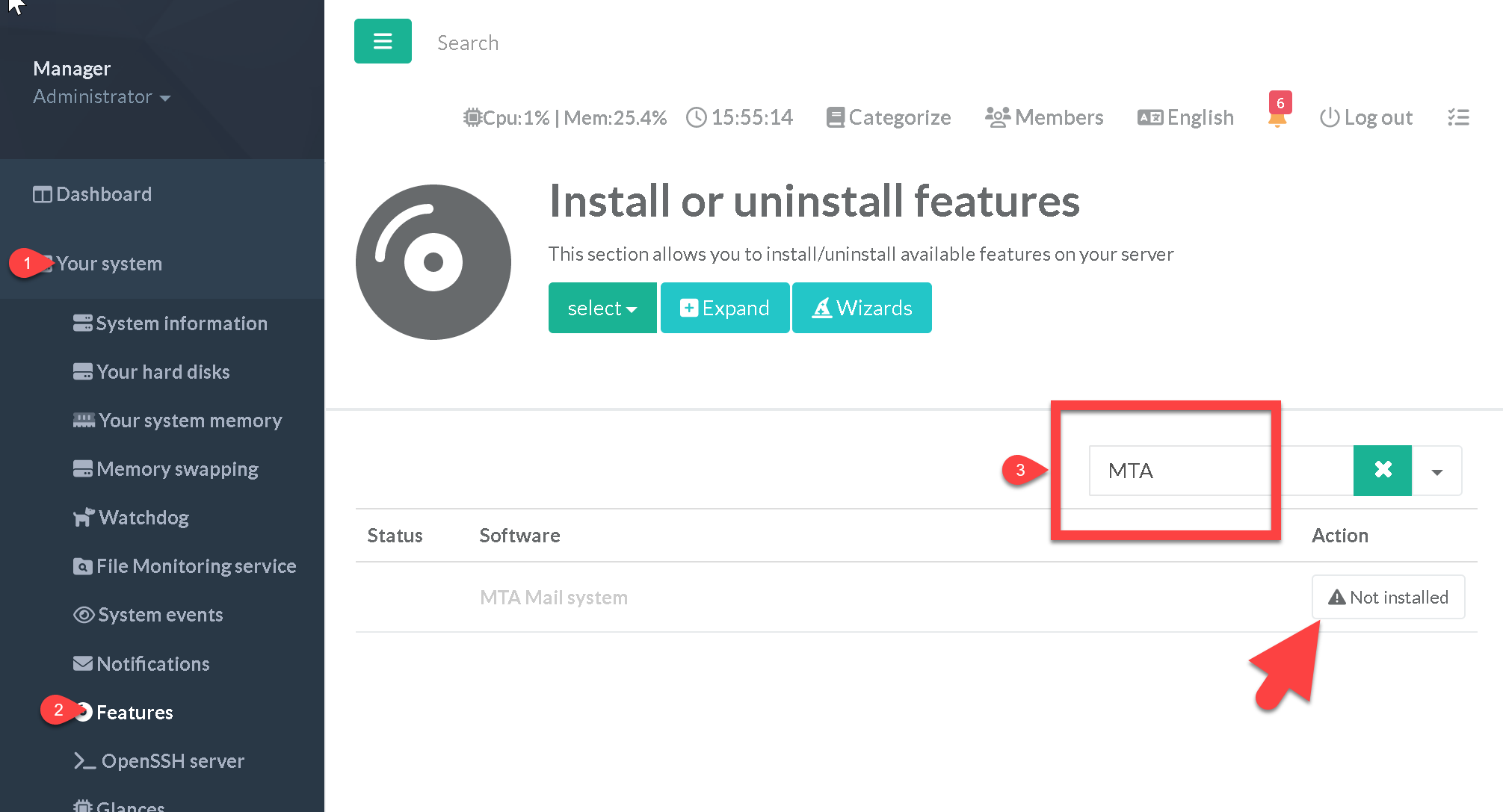Image resolution: width=1503 pixels, height=812 pixels.
Task: Open the select dropdown button
Action: coord(602,308)
